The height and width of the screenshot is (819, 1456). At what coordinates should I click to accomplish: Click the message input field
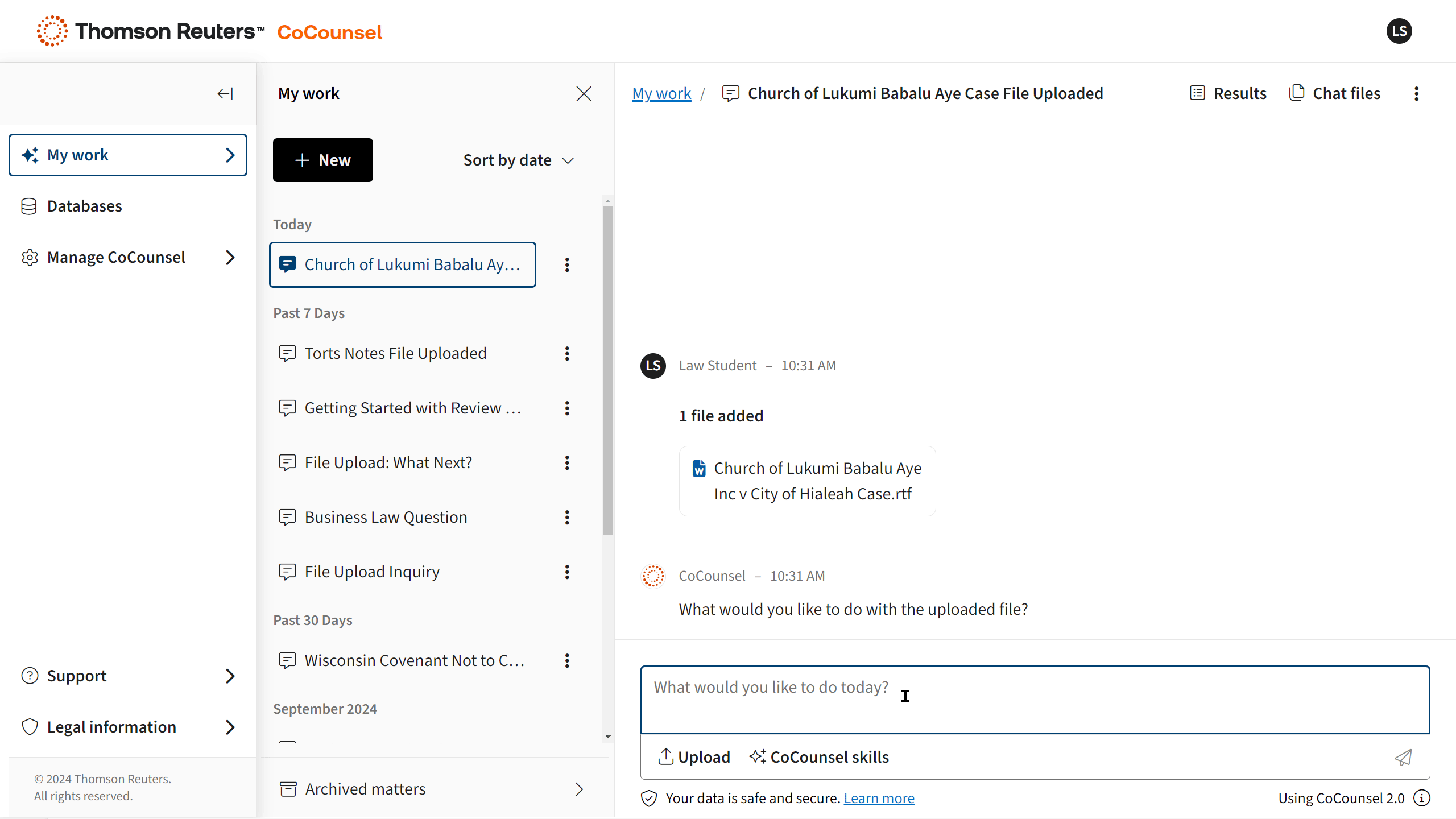click(x=1035, y=700)
